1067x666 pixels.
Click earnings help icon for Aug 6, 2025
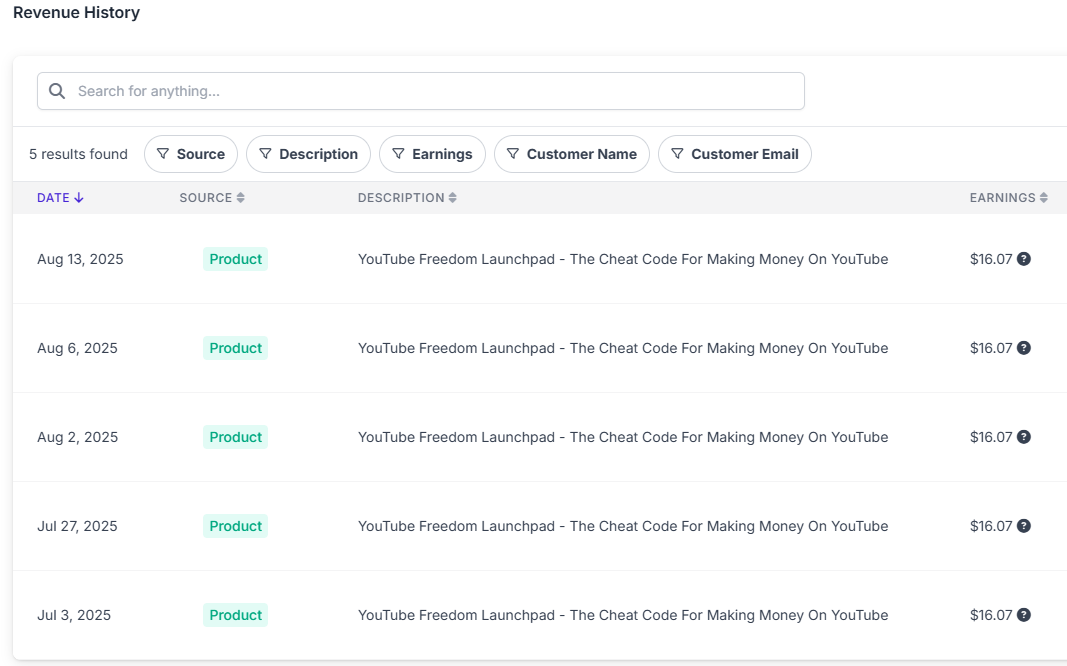1023,348
